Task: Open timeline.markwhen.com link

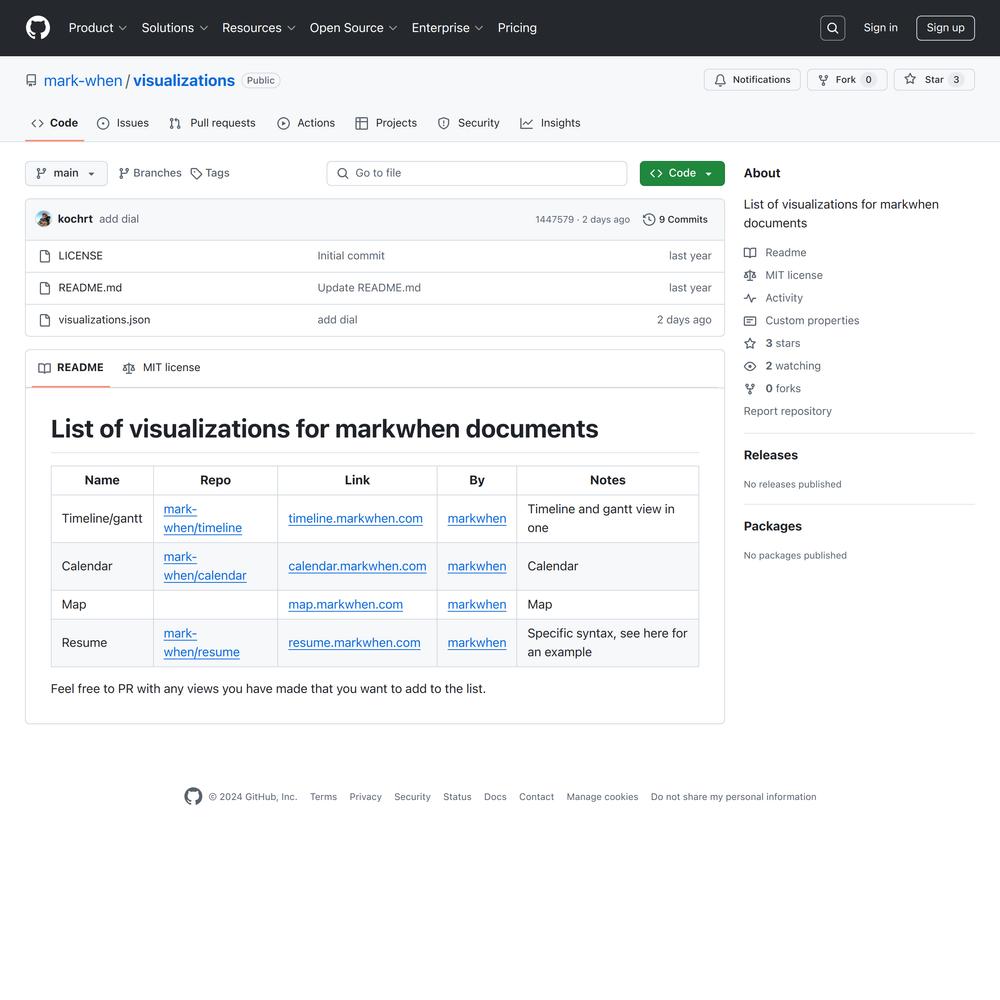Action: [x=355, y=518]
